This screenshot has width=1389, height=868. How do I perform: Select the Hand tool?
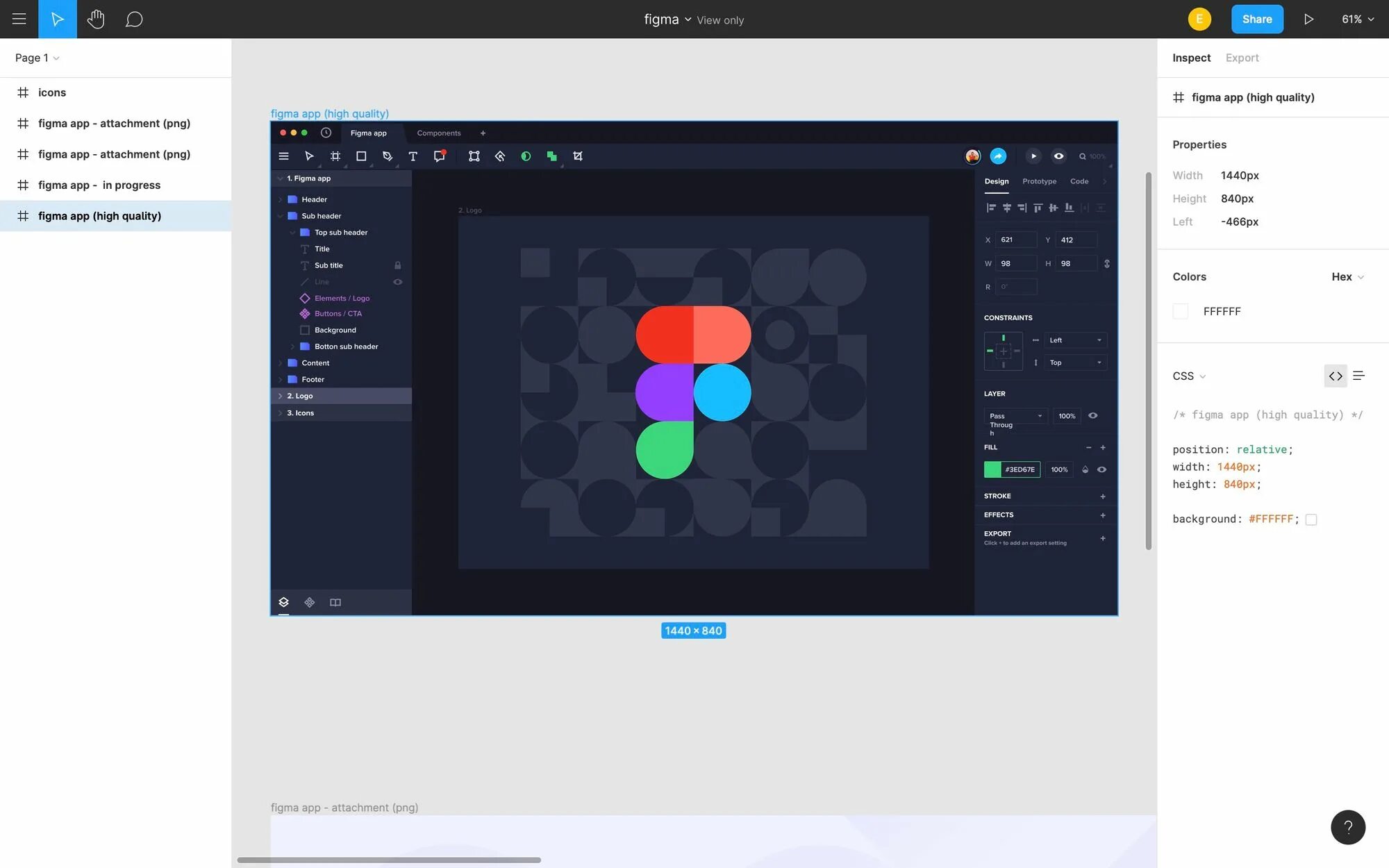click(x=96, y=19)
